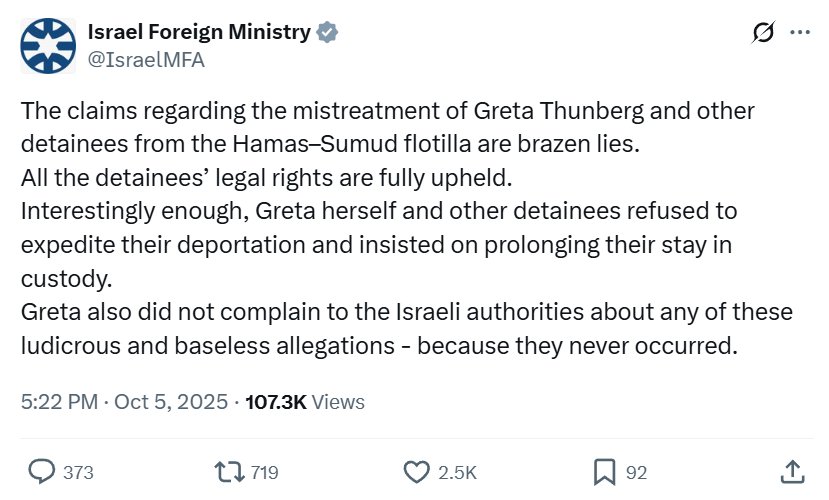Like the post with the heart icon
This screenshot has width=829, height=500.
click(x=415, y=472)
